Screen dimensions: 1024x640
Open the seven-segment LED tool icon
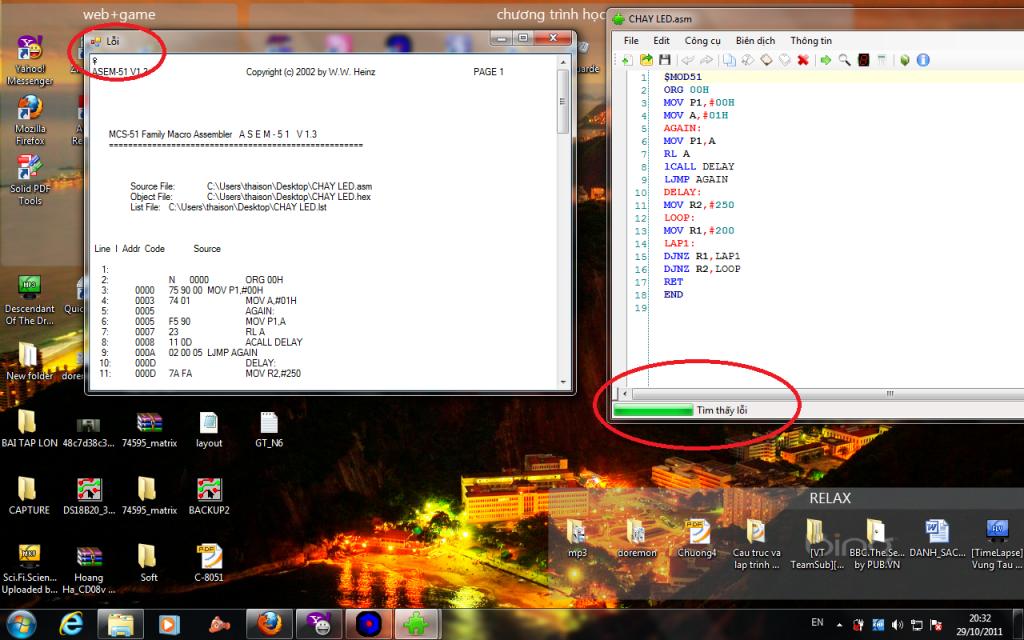tap(863, 60)
